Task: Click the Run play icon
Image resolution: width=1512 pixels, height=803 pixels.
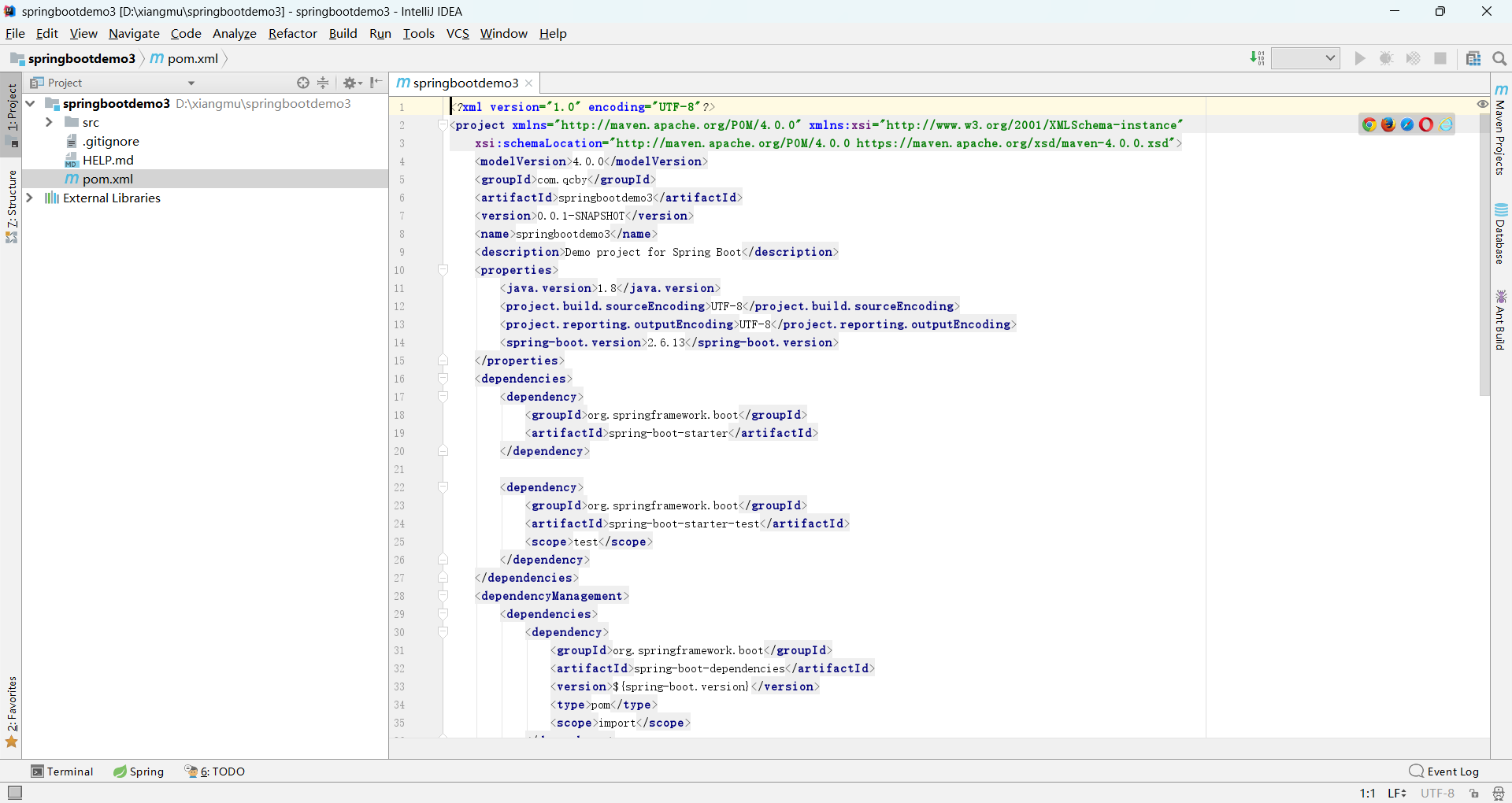Action: tap(1360, 58)
